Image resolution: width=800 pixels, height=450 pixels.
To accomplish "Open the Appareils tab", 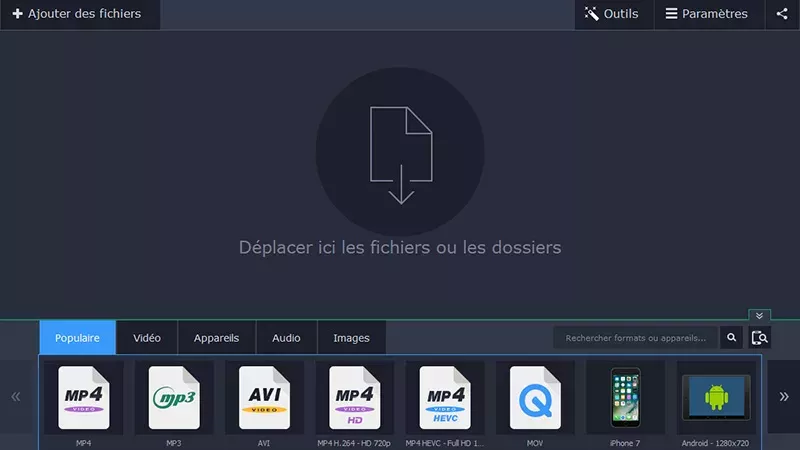I will [216, 338].
